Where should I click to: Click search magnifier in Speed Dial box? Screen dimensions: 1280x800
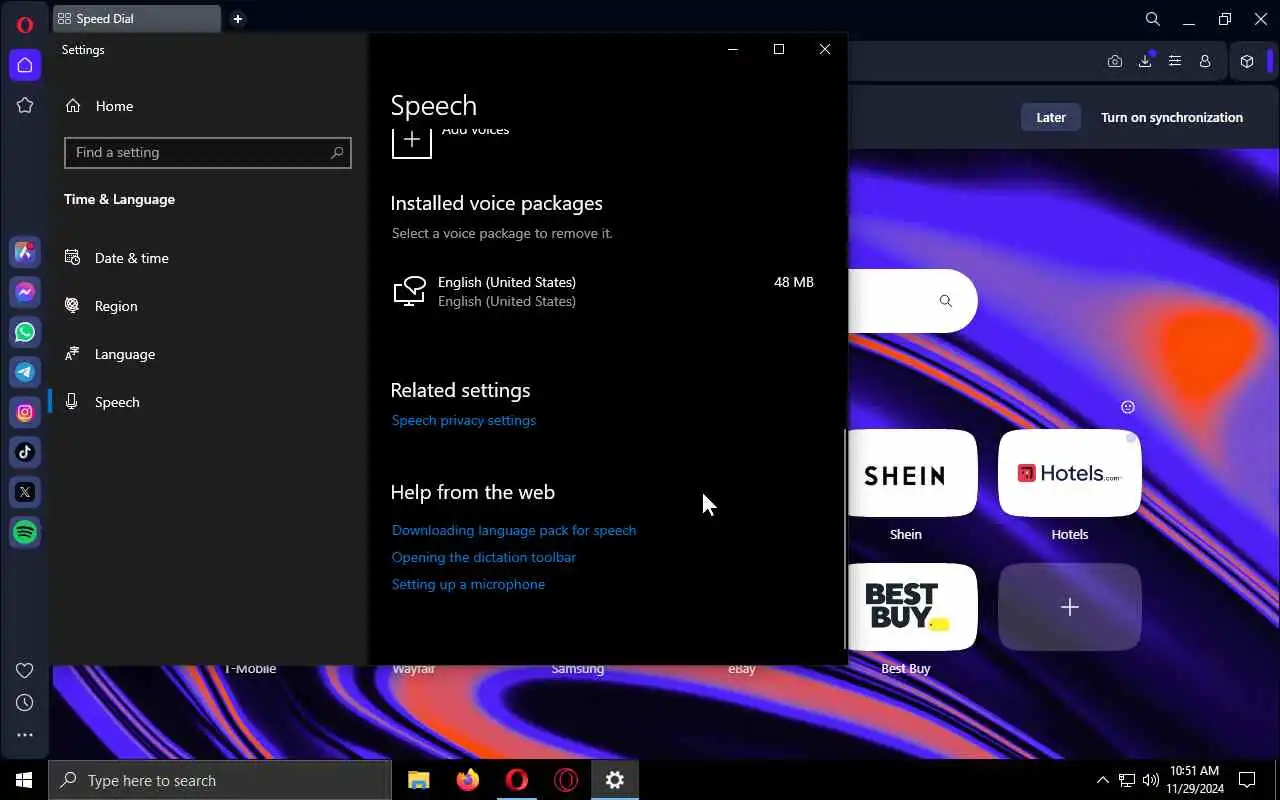pos(946,301)
